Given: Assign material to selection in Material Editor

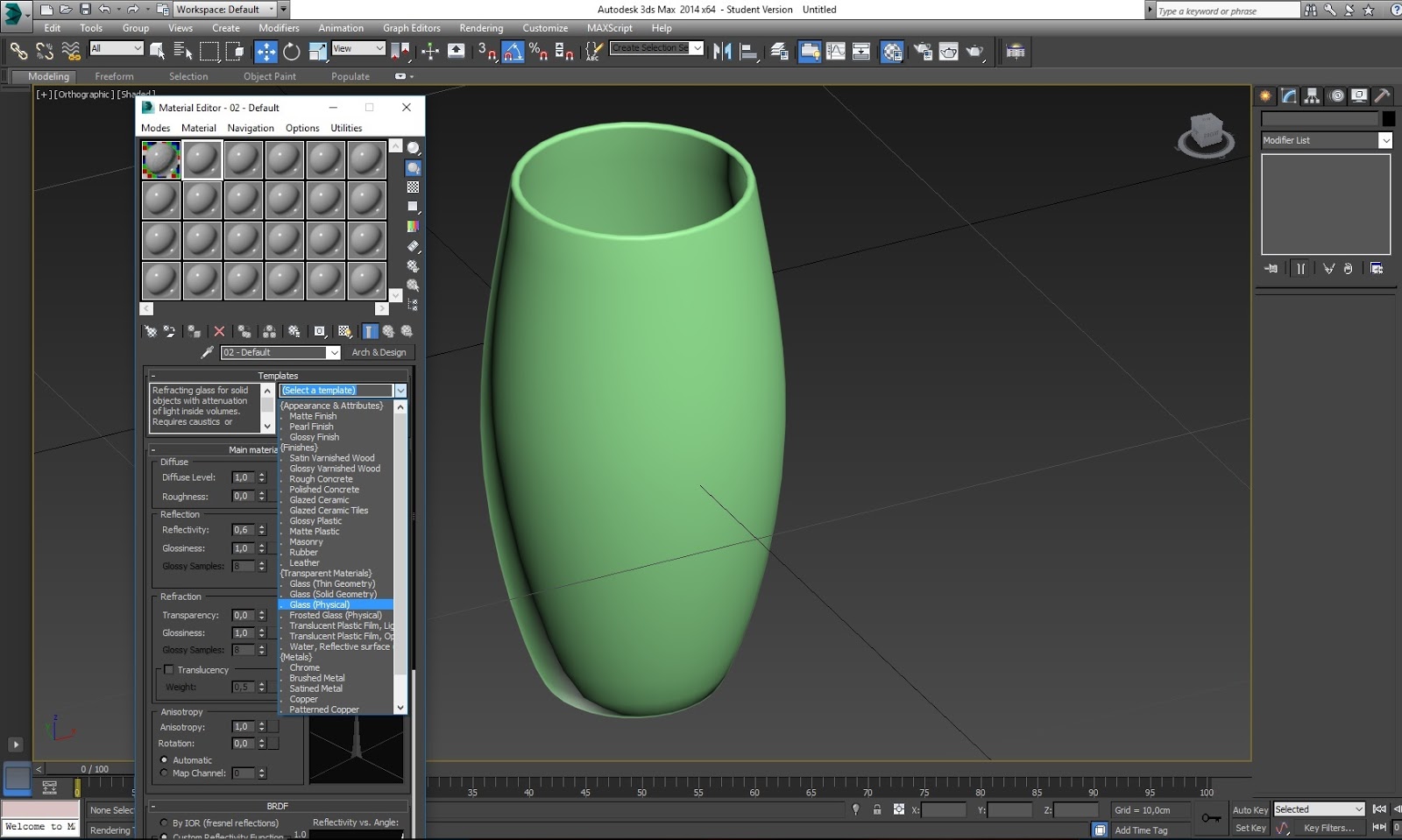Looking at the screenshot, I should 195,331.
